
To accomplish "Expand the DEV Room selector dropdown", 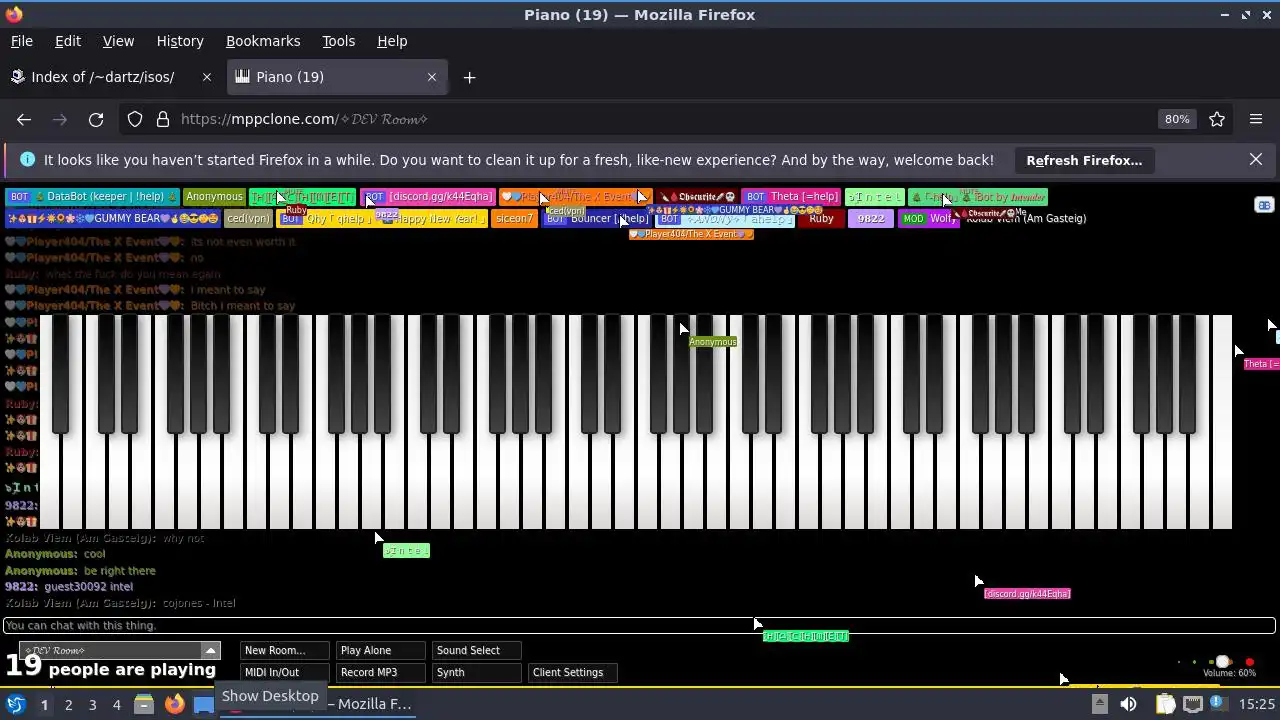I will [x=210, y=651].
